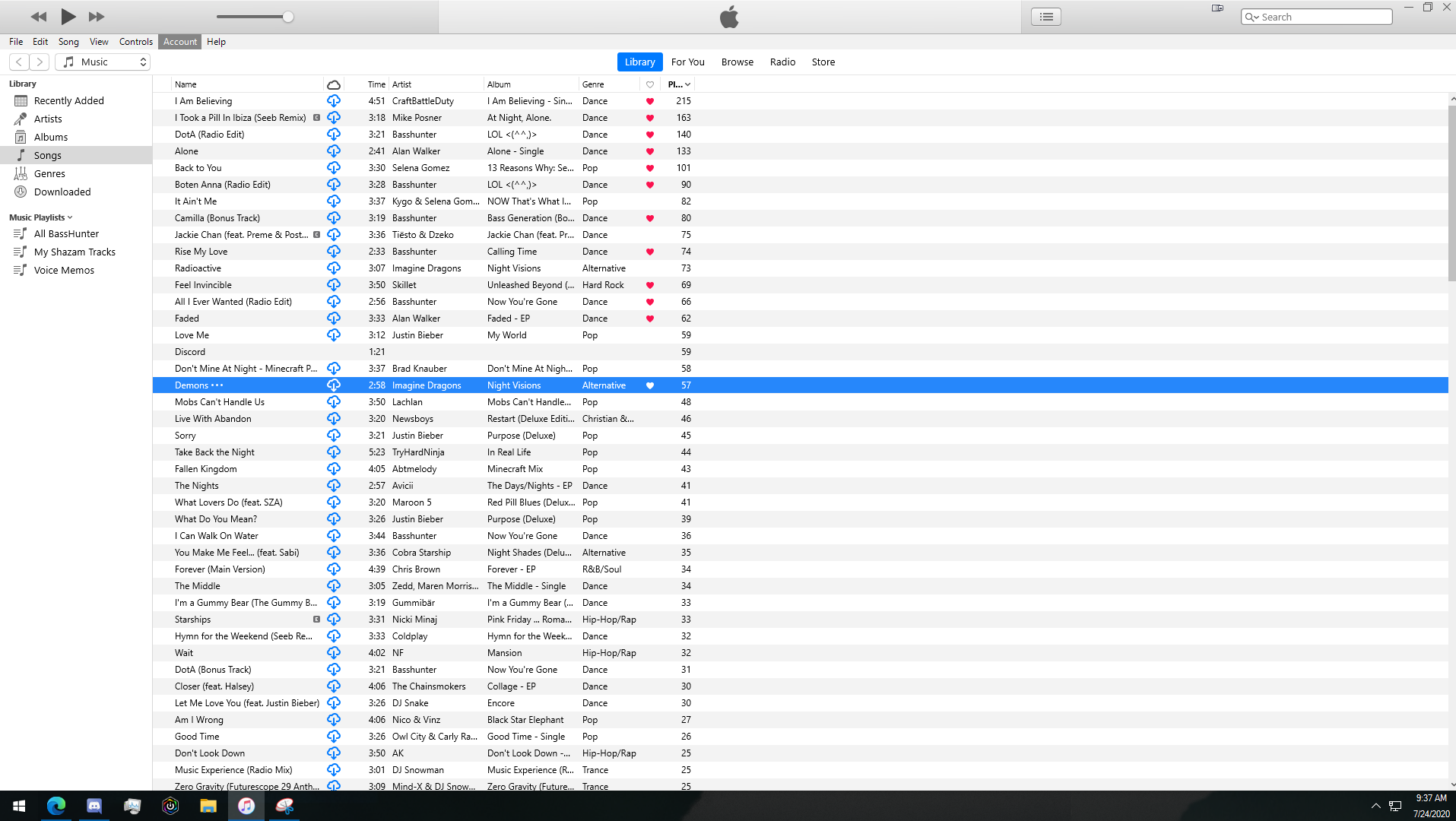Screen dimensions: 1456x821
Task: Download Alone from iCloud
Action: point(334,151)
